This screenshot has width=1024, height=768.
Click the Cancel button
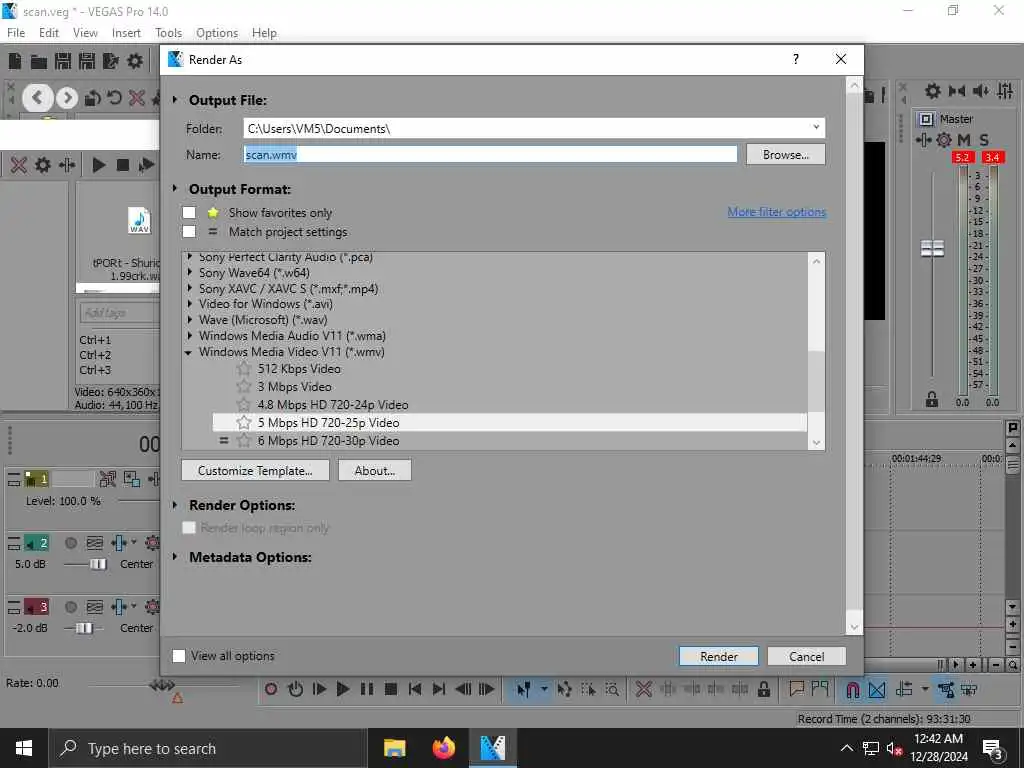[x=807, y=656]
